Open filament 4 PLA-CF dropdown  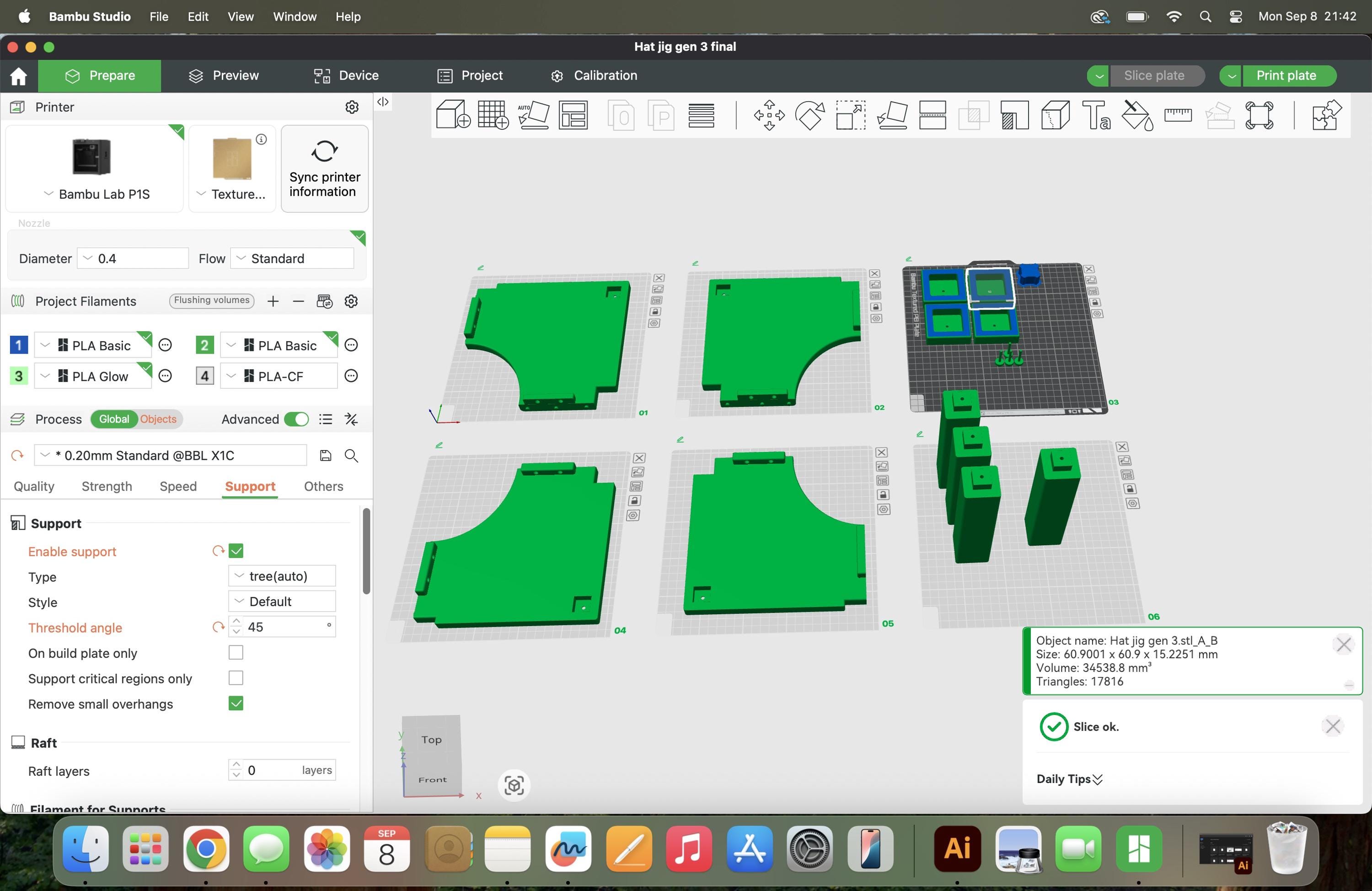click(x=279, y=376)
